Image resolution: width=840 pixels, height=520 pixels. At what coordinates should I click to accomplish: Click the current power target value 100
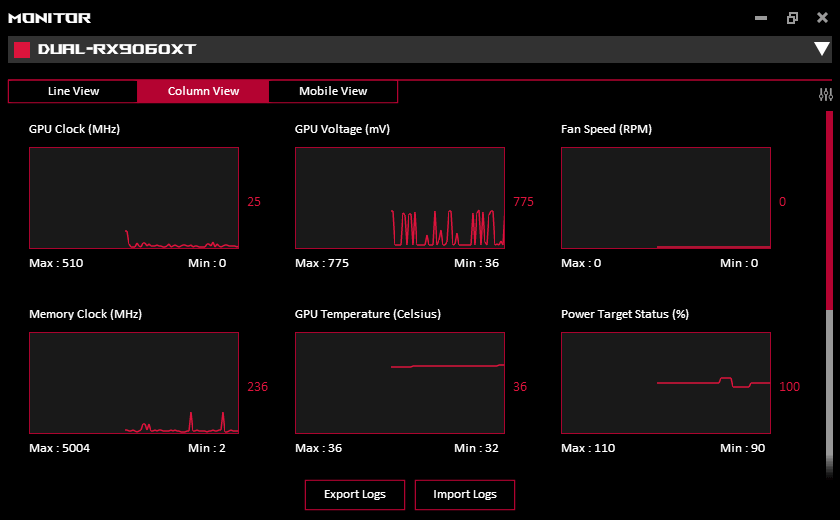(790, 387)
